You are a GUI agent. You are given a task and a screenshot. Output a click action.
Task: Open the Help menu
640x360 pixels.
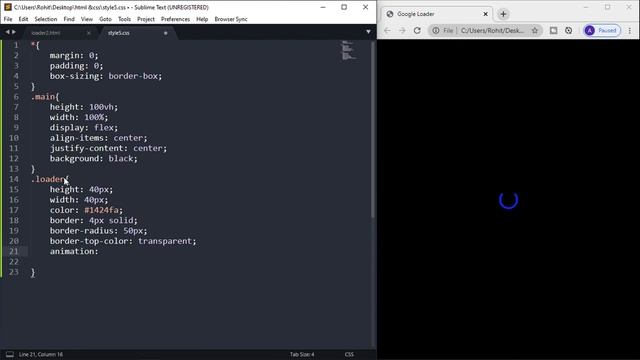(x=202, y=19)
